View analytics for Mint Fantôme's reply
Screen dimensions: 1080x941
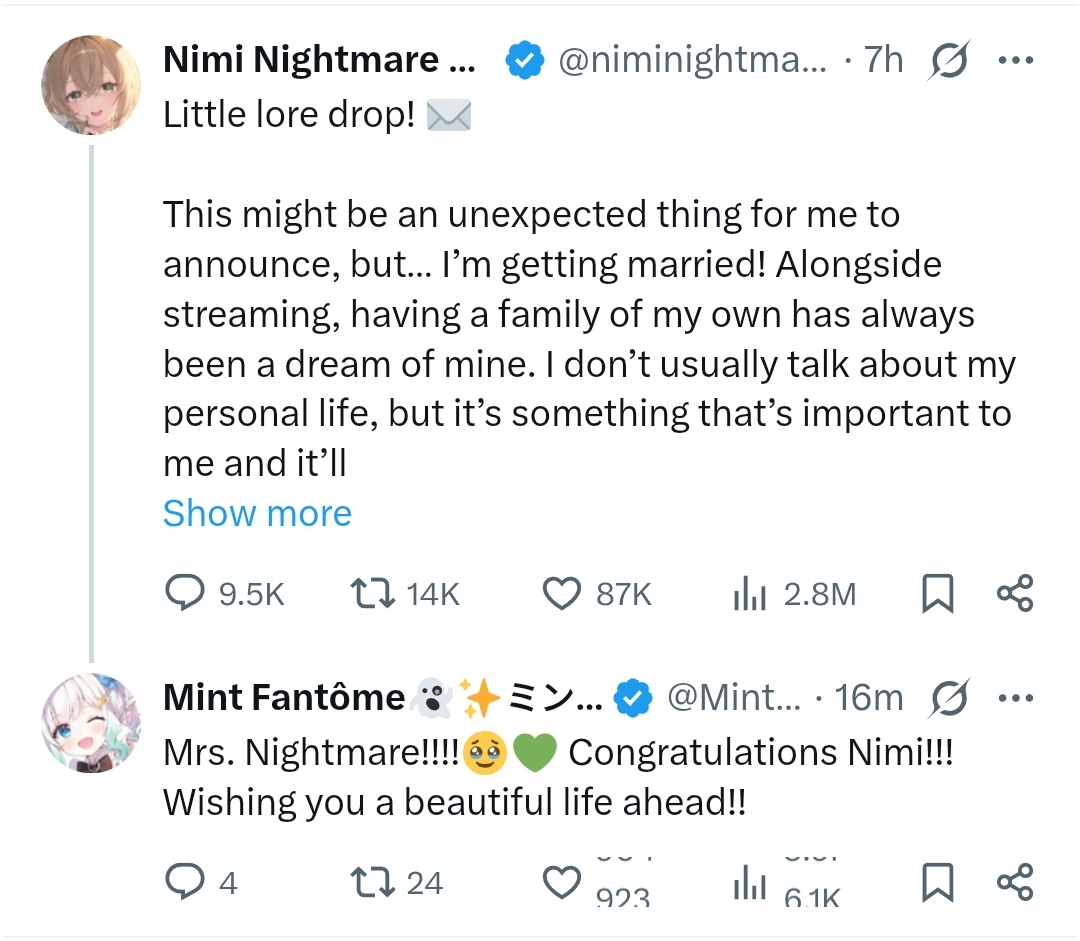[x=750, y=883]
